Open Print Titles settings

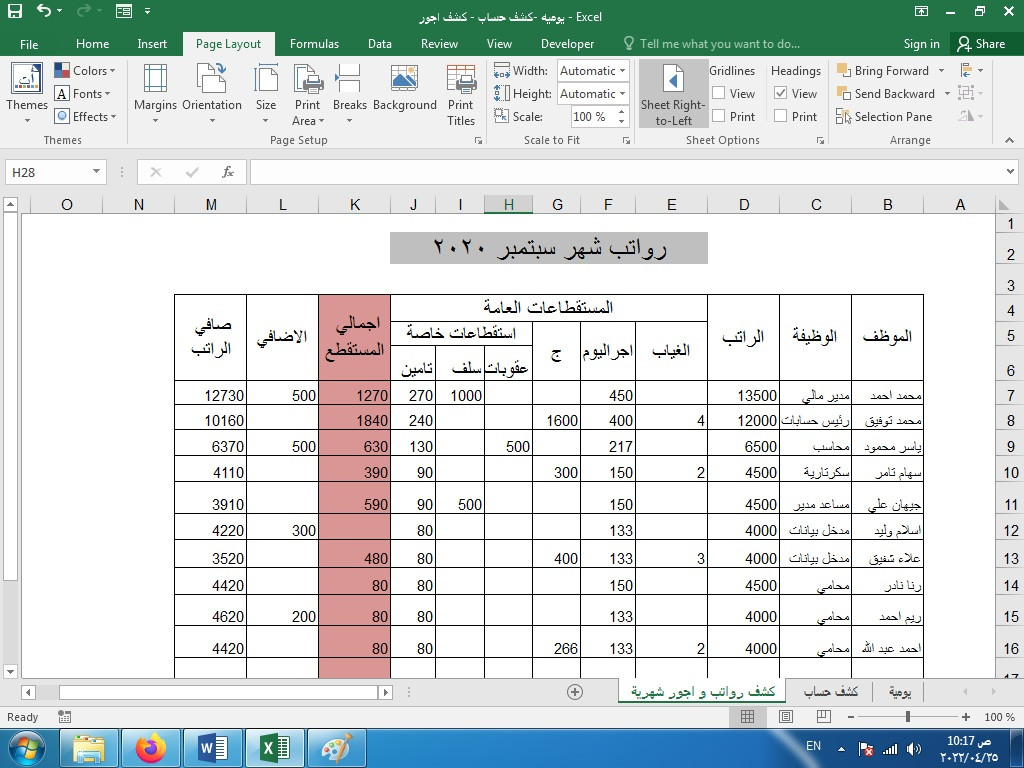click(461, 93)
